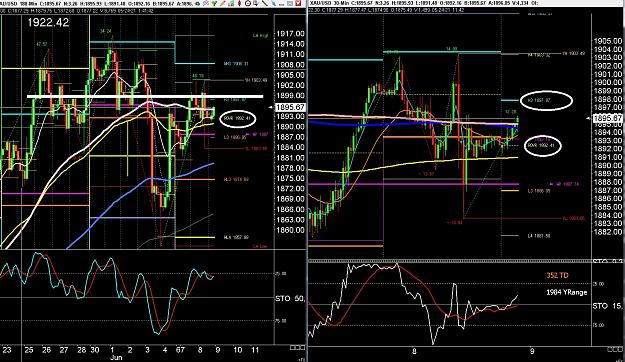Click 1905.00 on right chart price axis
This screenshot has width=625, height=362.
tap(608, 41)
